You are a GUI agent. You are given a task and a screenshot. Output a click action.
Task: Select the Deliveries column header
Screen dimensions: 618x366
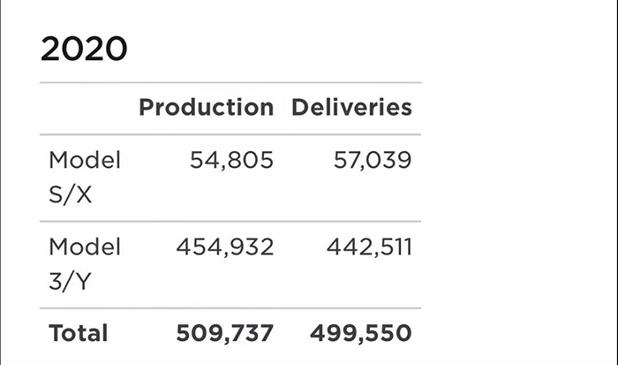(352, 107)
